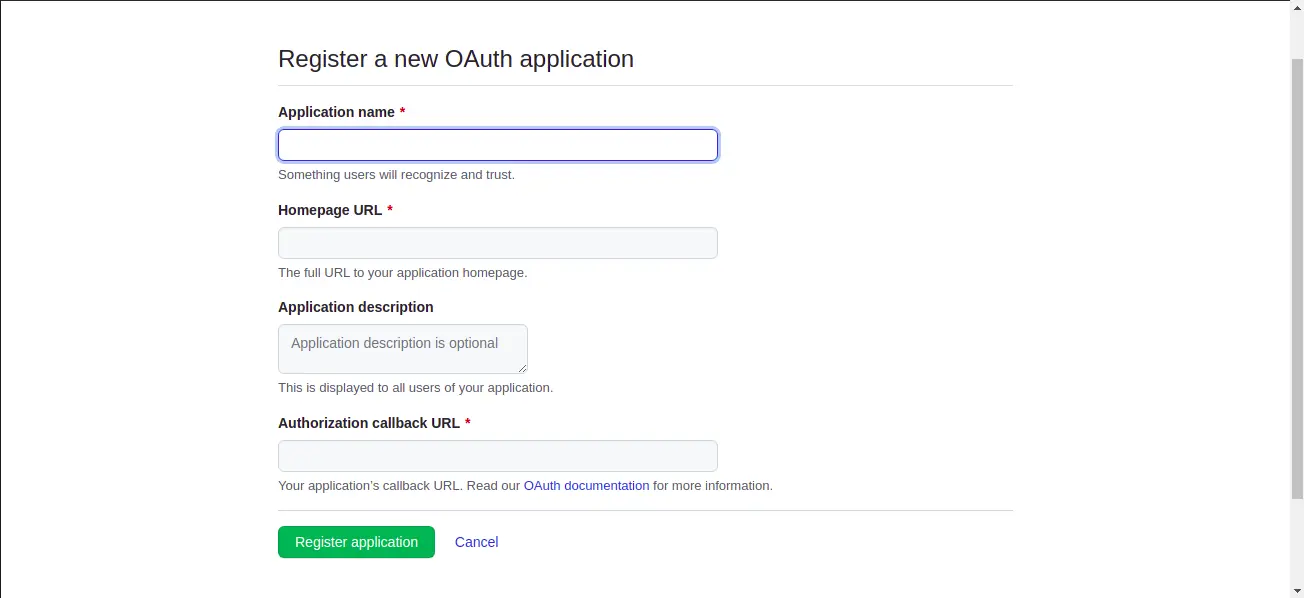The image size is (1304, 598).
Task: Click the "displayed to all users" help text
Action: [x=415, y=388]
